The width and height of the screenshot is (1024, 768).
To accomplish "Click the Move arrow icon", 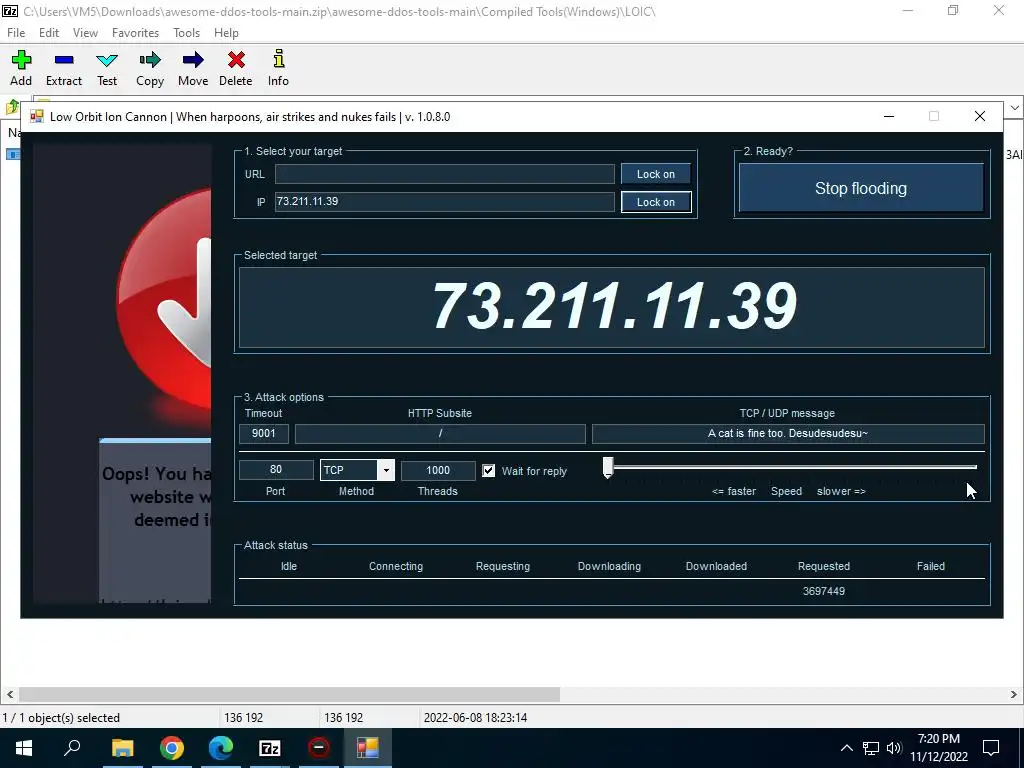I will click(193, 60).
